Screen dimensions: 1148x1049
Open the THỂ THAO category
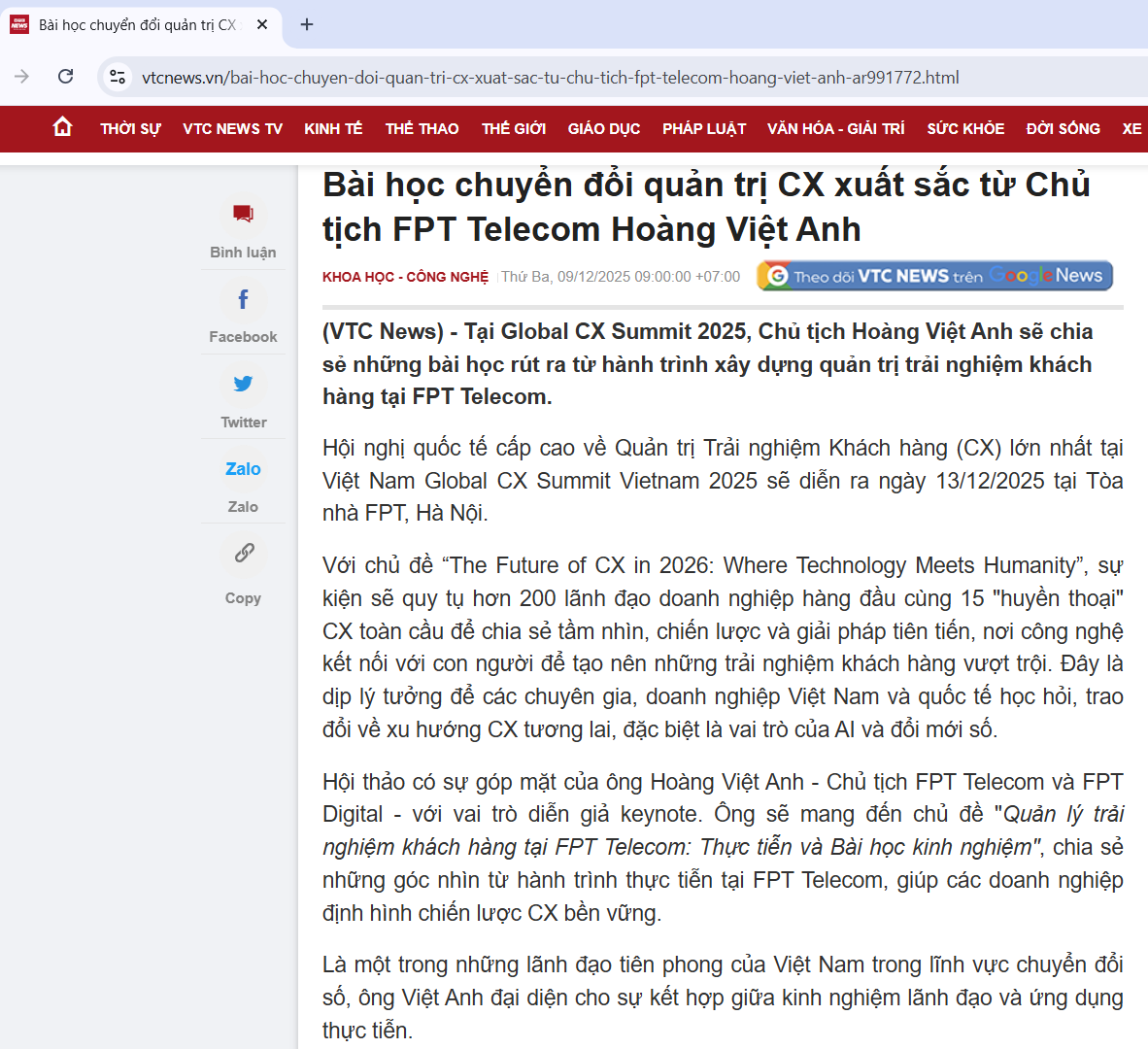422,128
